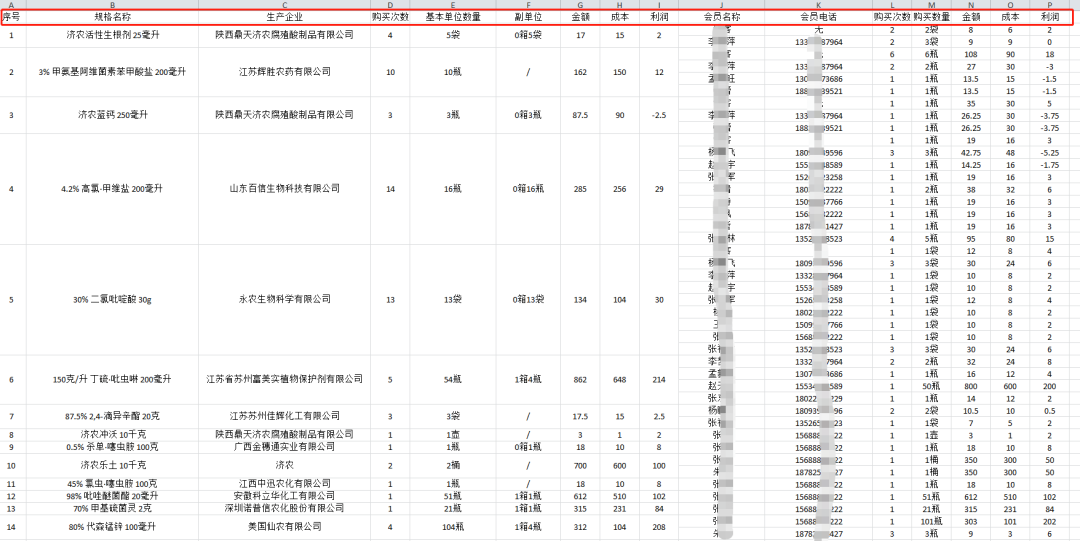Click the 山东百信生物科技有限公司 cell

coord(284,188)
